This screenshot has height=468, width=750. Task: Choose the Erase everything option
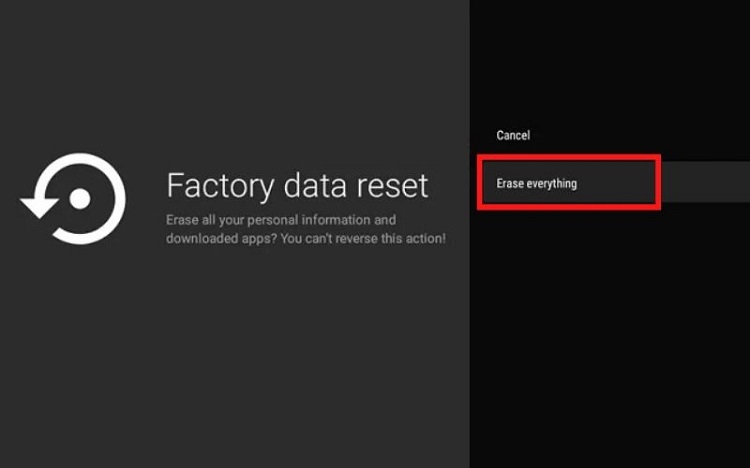(537, 183)
